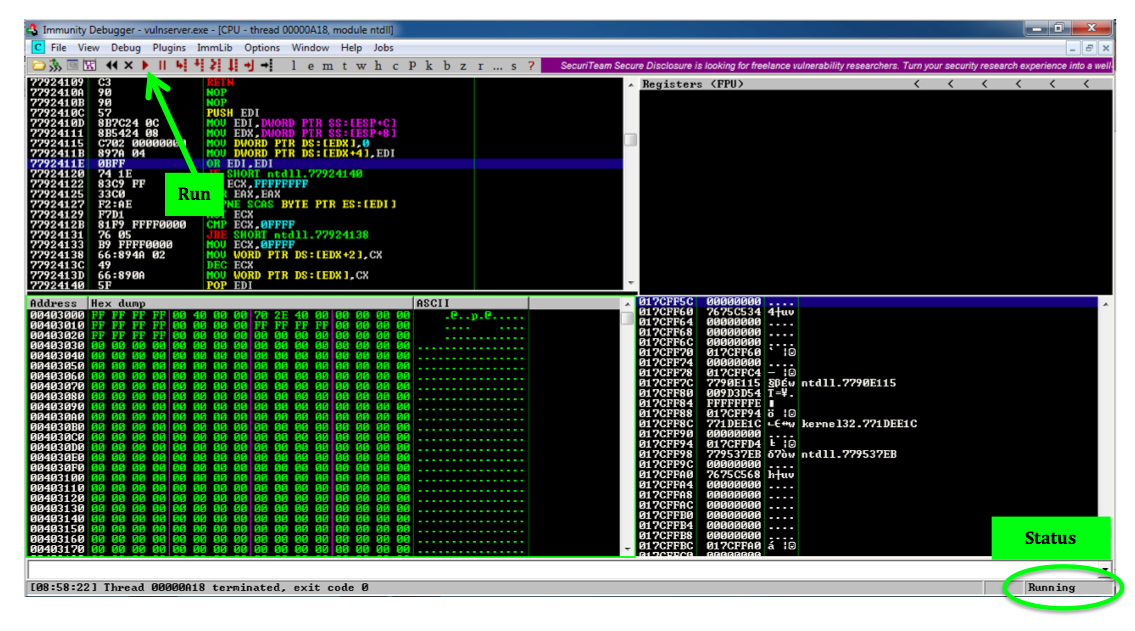This screenshot has width=1135, height=631.
Task: Open the command bar dropdown arrow
Action: 1105,569
